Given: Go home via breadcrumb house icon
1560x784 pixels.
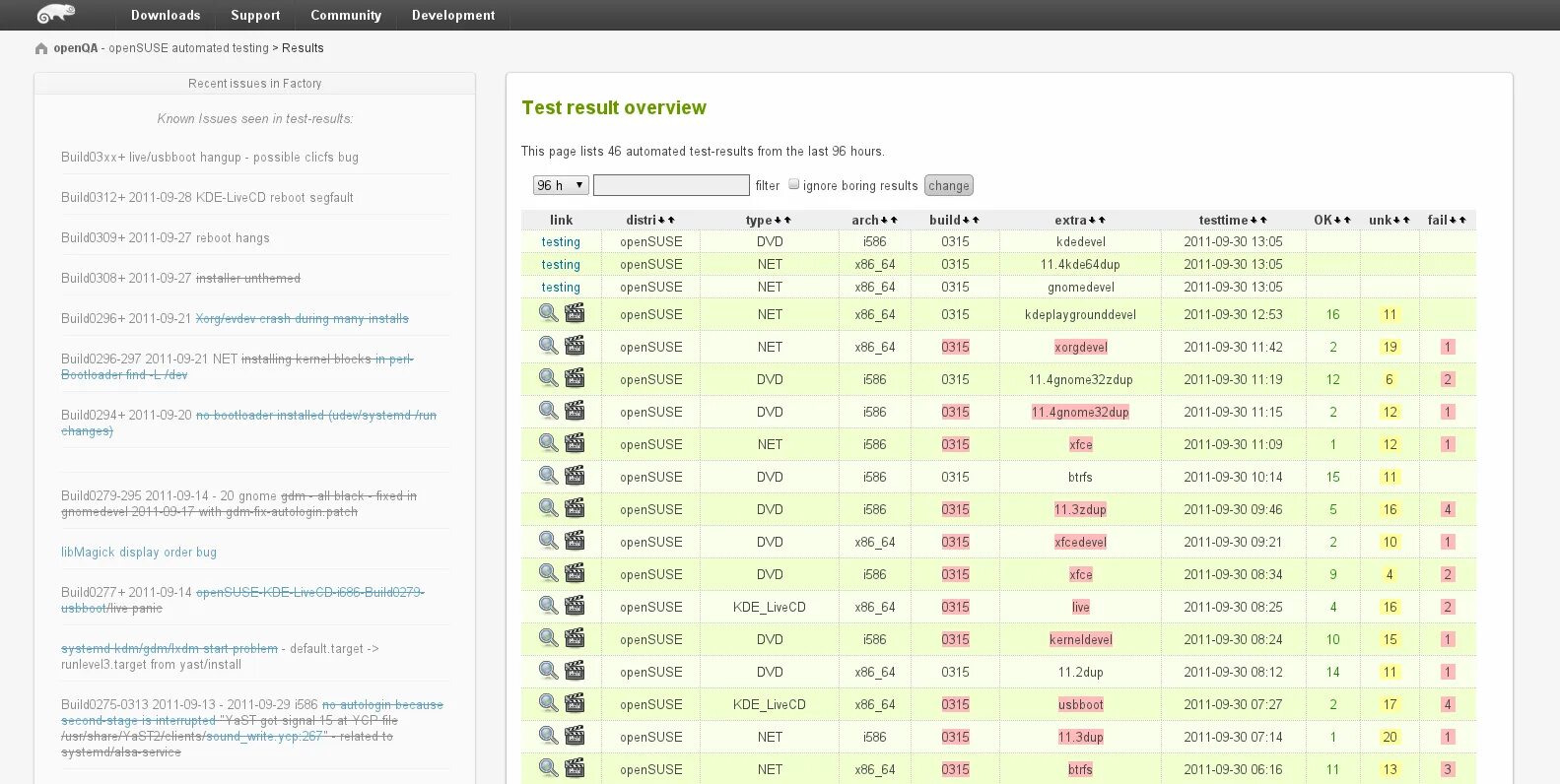Looking at the screenshot, I should tap(41, 48).
